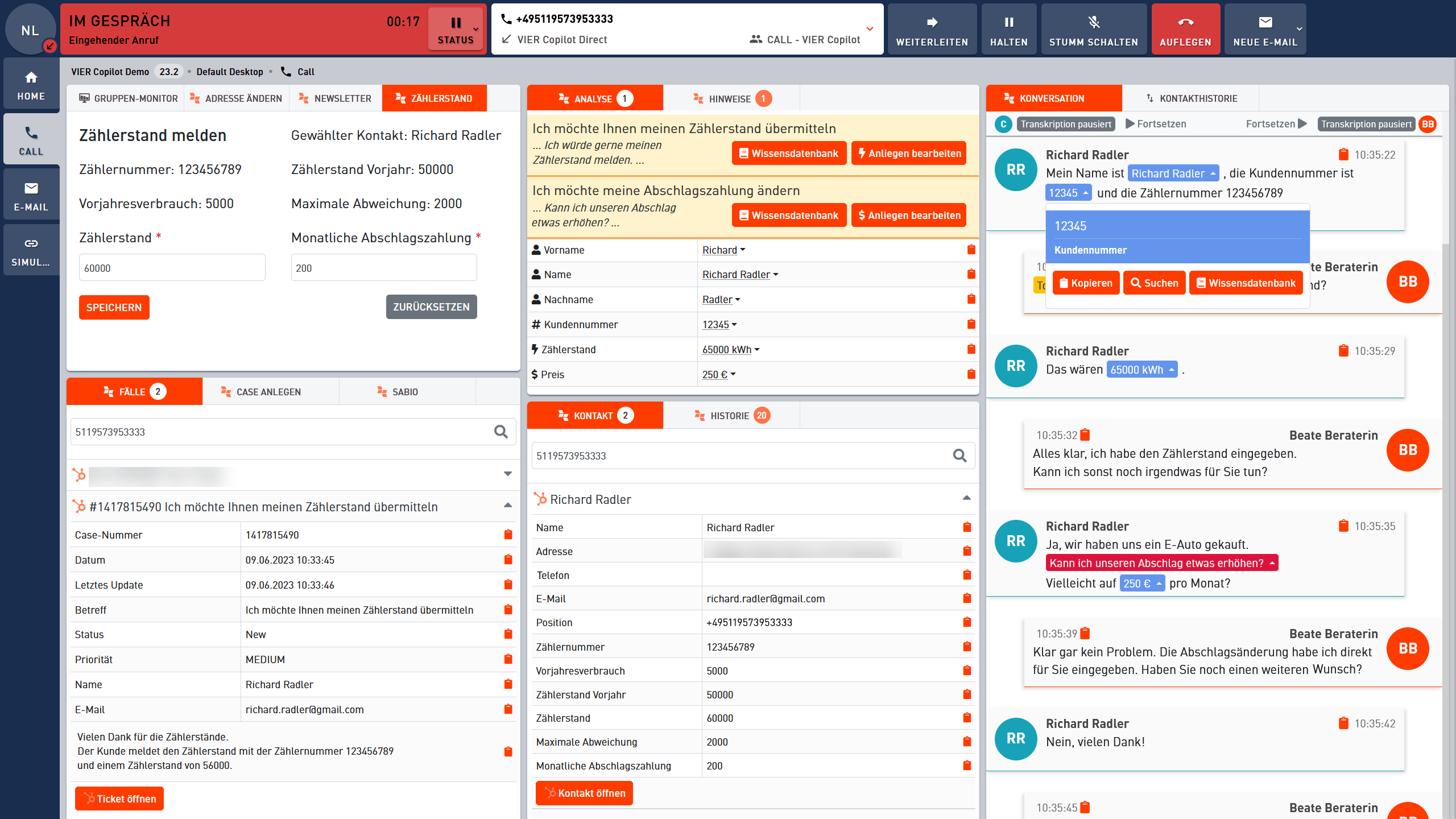Open the 65000 kWh Zählerstand dropdown
The height and width of the screenshot is (819, 1456).
click(x=731, y=350)
